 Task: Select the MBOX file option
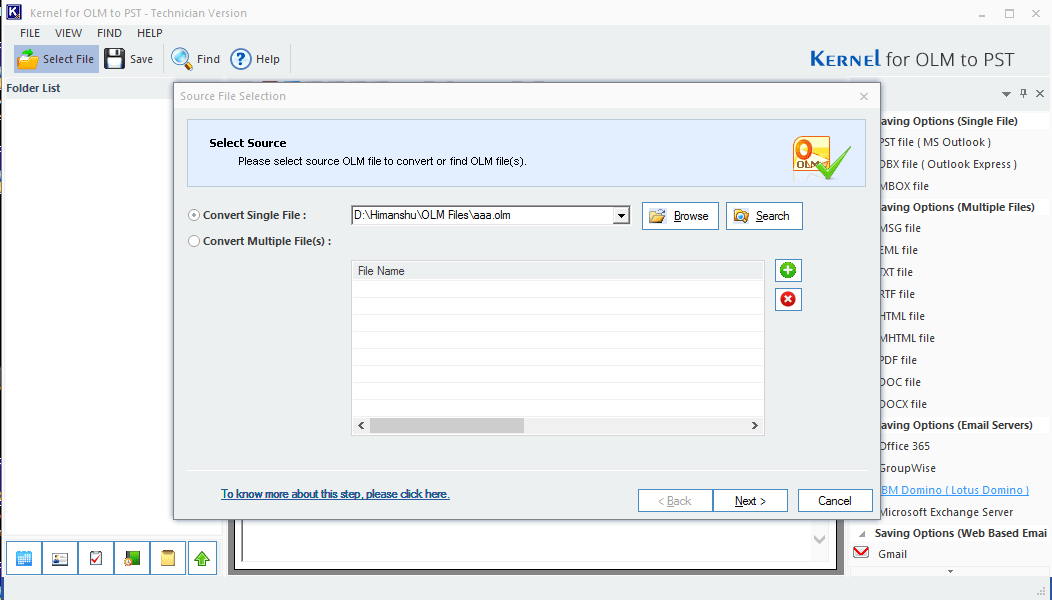(904, 186)
